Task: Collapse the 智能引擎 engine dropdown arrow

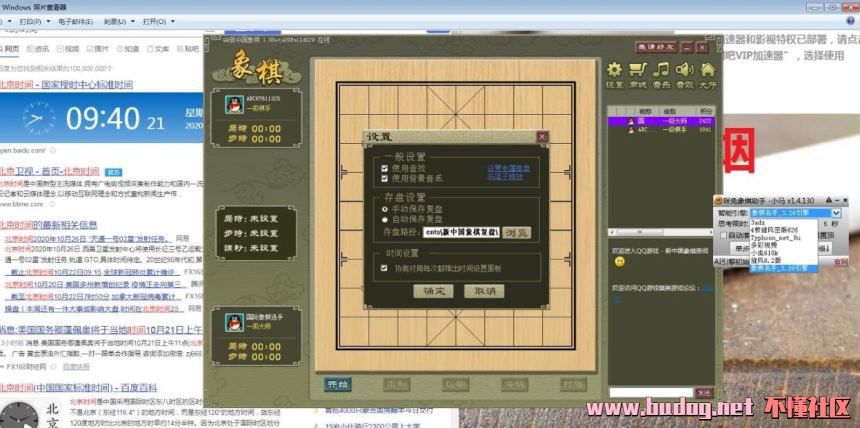Action: [836, 213]
